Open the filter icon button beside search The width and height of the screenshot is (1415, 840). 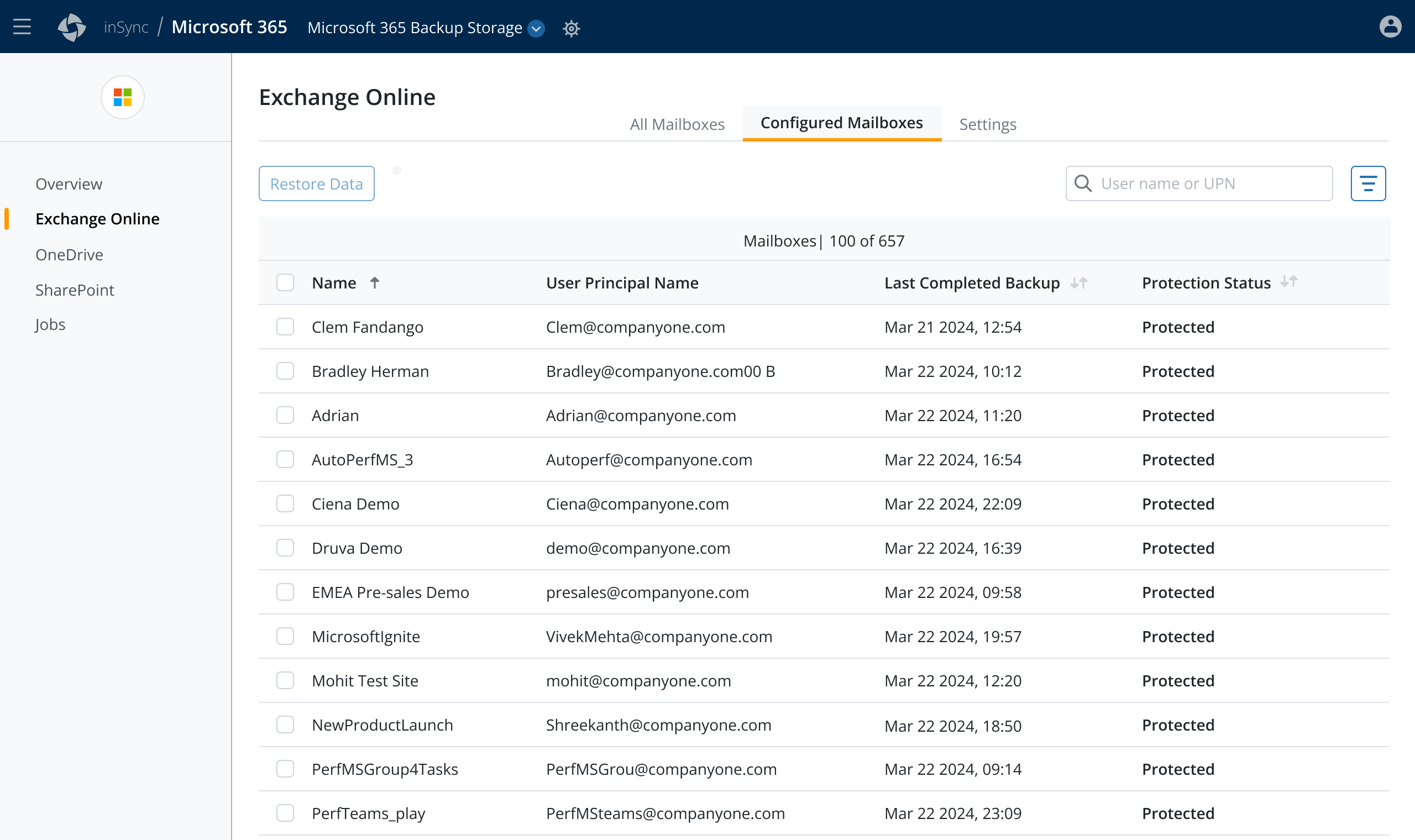1367,183
